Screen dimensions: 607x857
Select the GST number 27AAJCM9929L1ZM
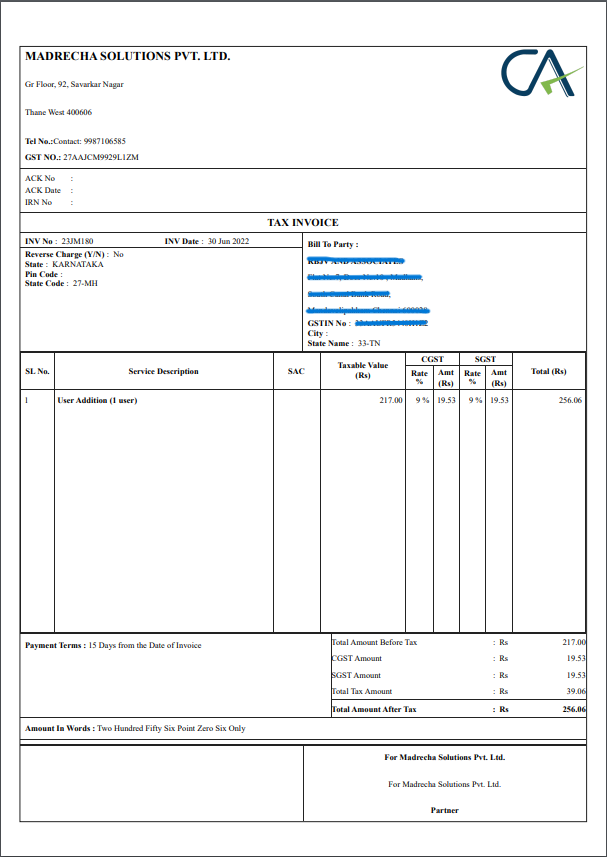[x=101, y=157]
